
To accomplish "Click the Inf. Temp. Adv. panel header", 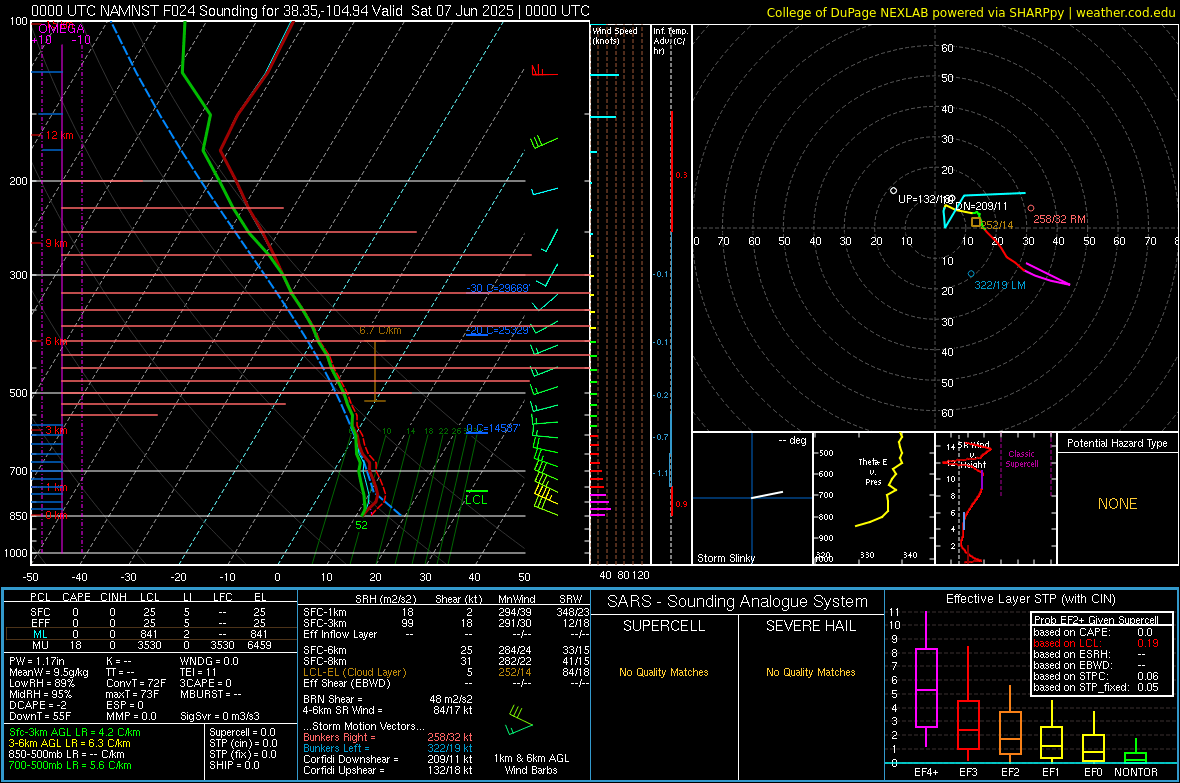I will (670, 41).
